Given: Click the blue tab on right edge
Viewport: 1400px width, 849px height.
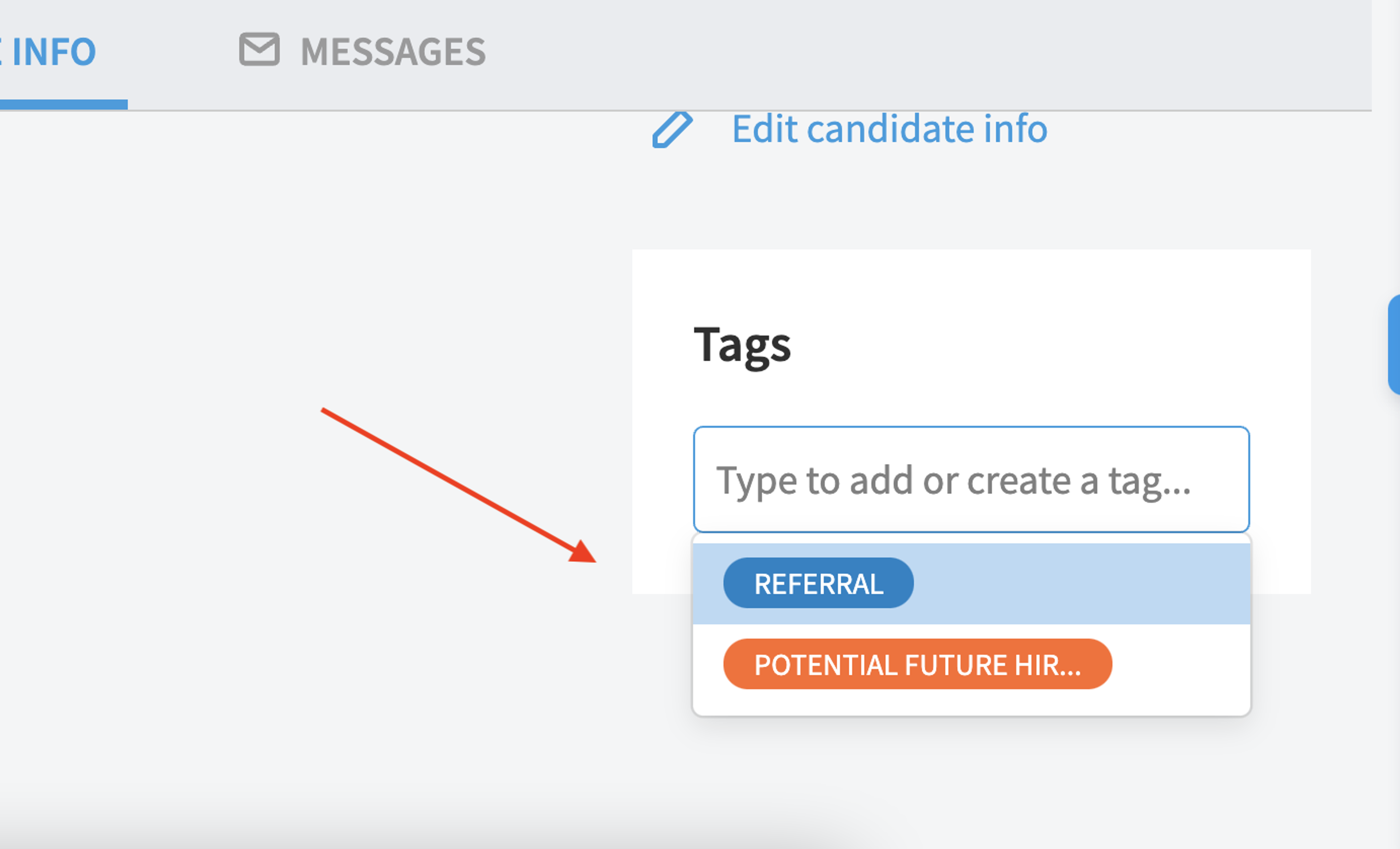Looking at the screenshot, I should [x=1394, y=344].
